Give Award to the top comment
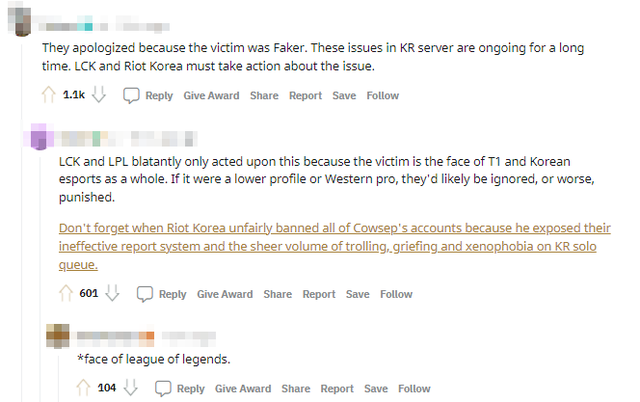640x402 pixels. point(212,96)
